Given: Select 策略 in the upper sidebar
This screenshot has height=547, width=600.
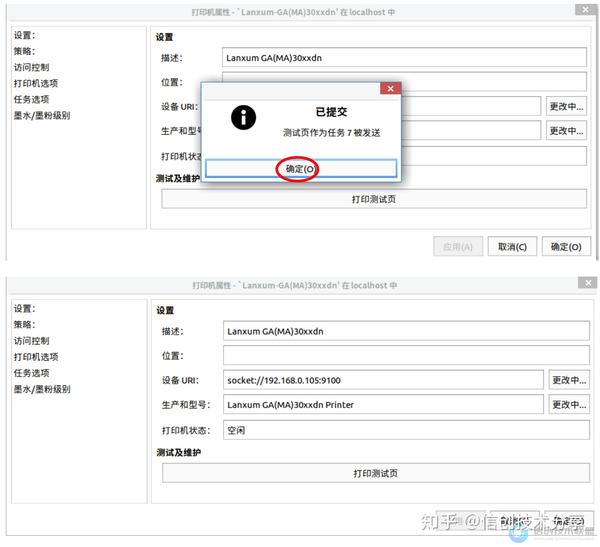Looking at the screenshot, I should point(24,51).
